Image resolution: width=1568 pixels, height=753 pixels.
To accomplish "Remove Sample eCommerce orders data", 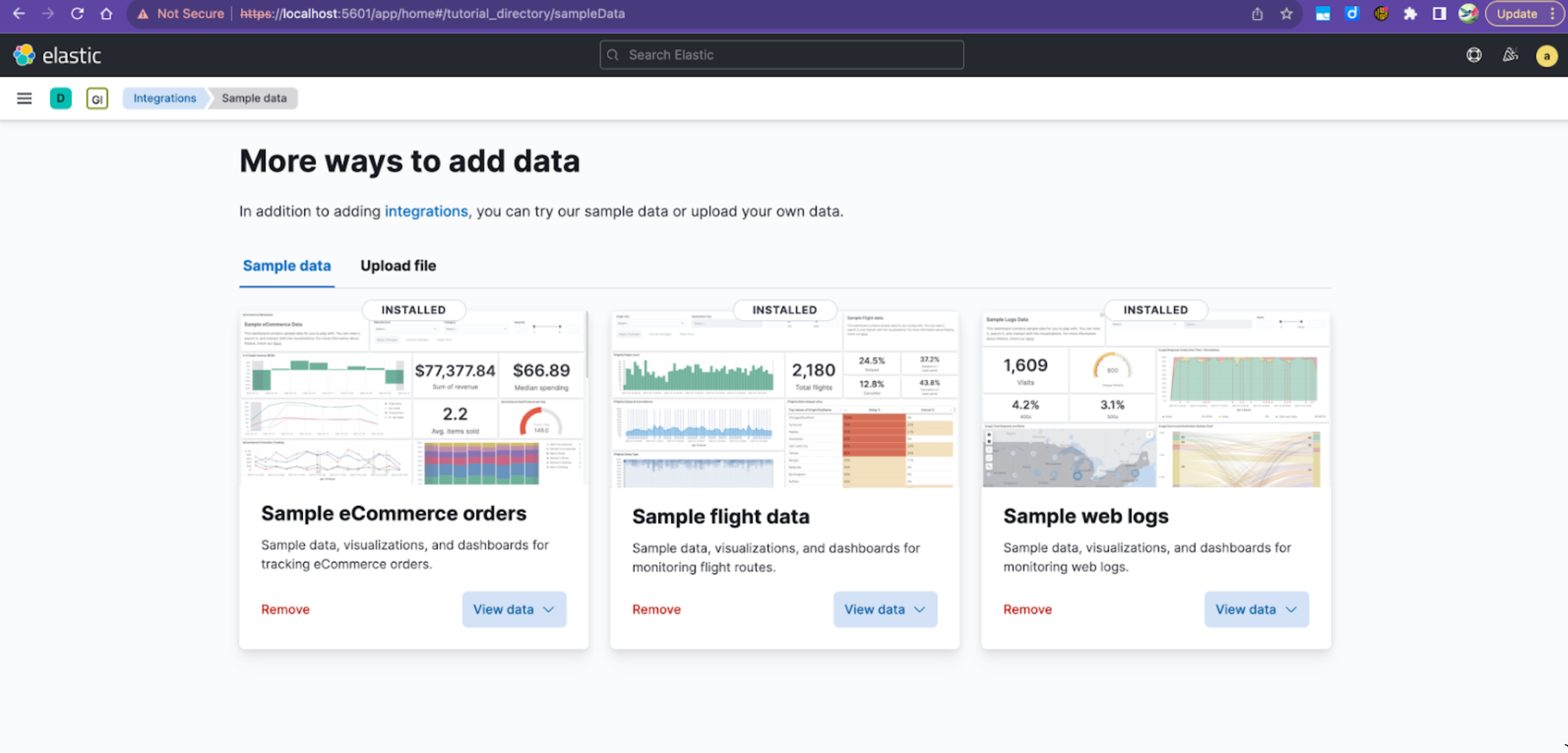I will (x=286, y=609).
